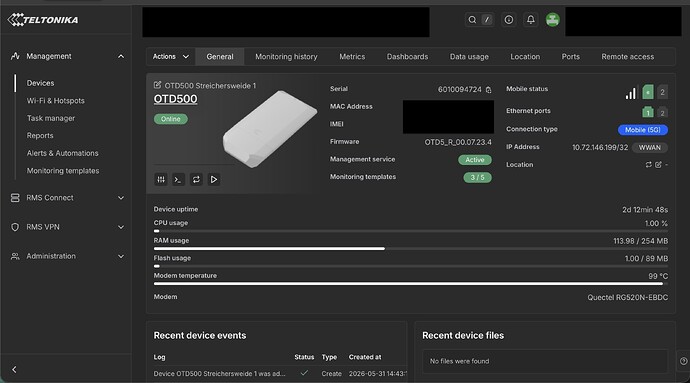Edit the location pencil icon
Viewport: 690px width, 383px height.
coord(658,165)
